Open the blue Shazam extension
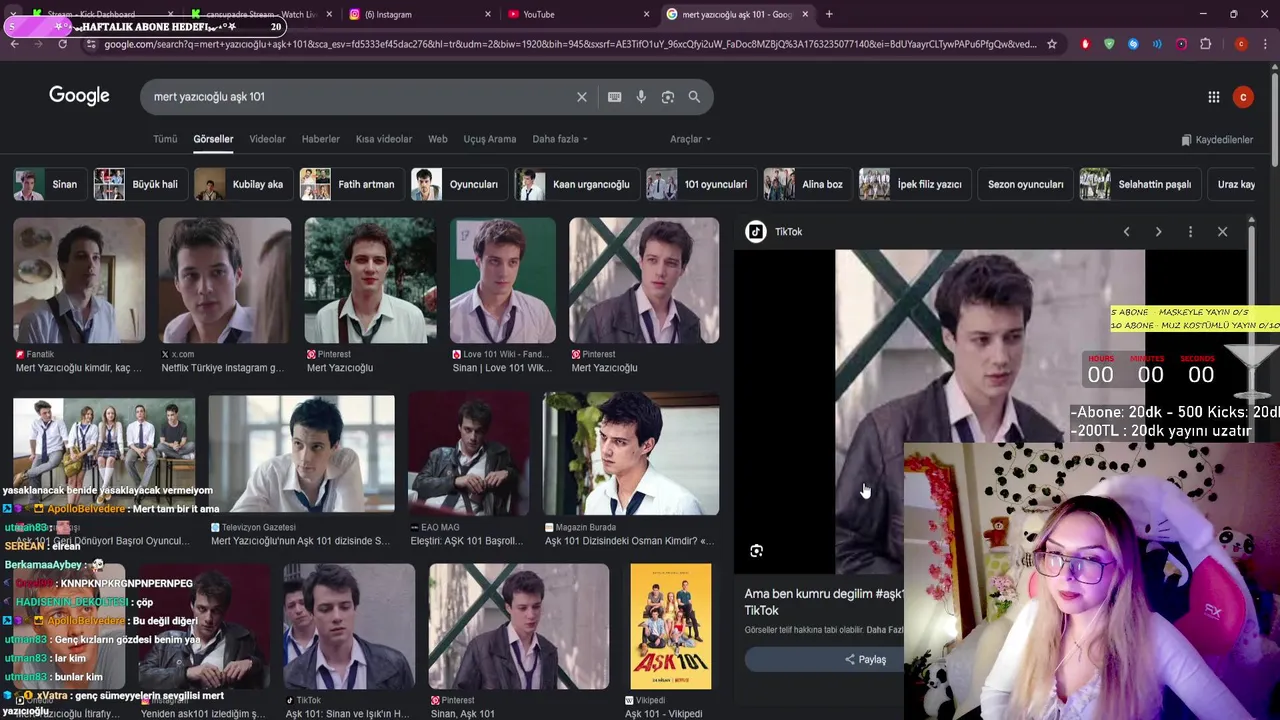1280x720 pixels. pos(1133,44)
